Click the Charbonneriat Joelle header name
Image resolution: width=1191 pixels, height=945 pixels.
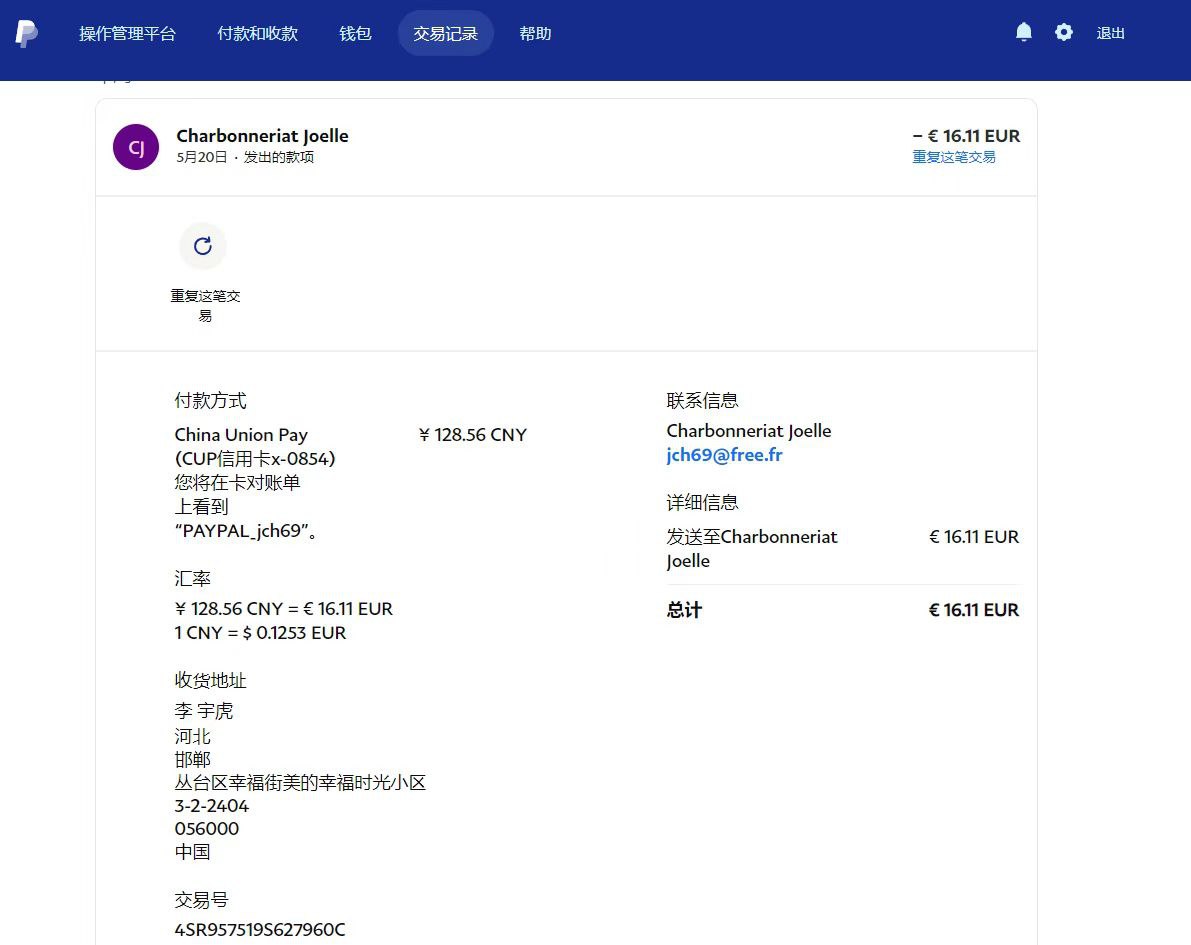pos(262,136)
